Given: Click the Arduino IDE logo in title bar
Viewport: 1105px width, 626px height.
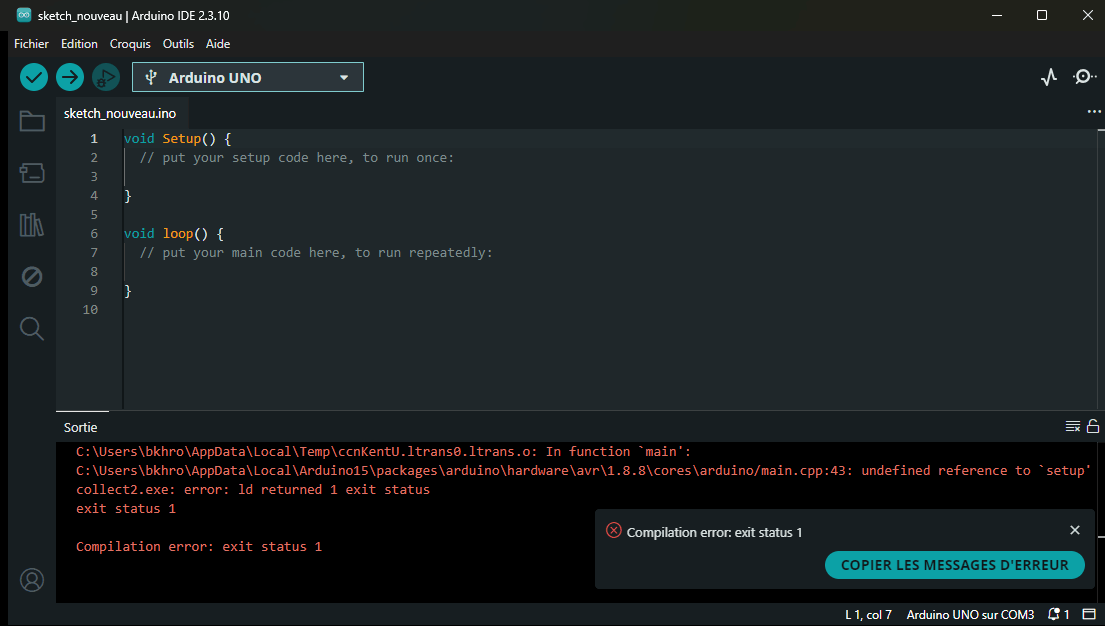Looking at the screenshot, I should click(24, 15).
